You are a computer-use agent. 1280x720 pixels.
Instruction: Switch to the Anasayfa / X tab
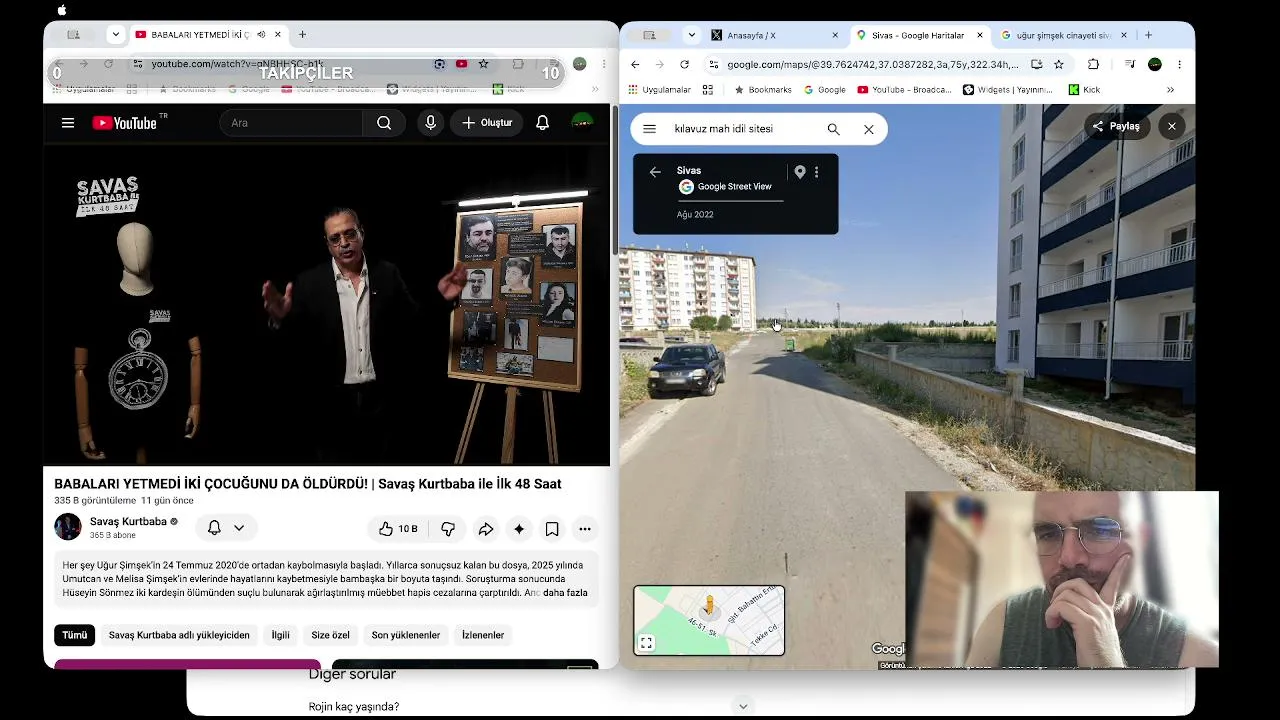[773, 35]
